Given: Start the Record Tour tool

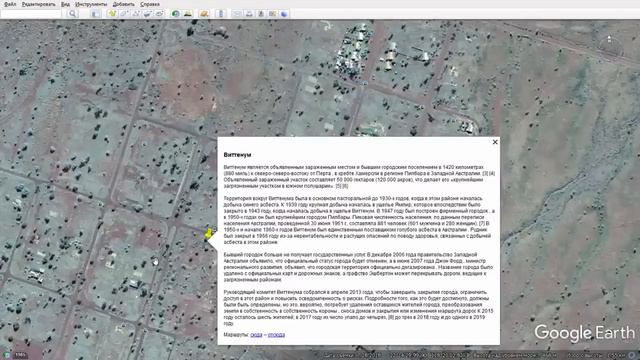Looking at the screenshot, I should pos(159,13).
